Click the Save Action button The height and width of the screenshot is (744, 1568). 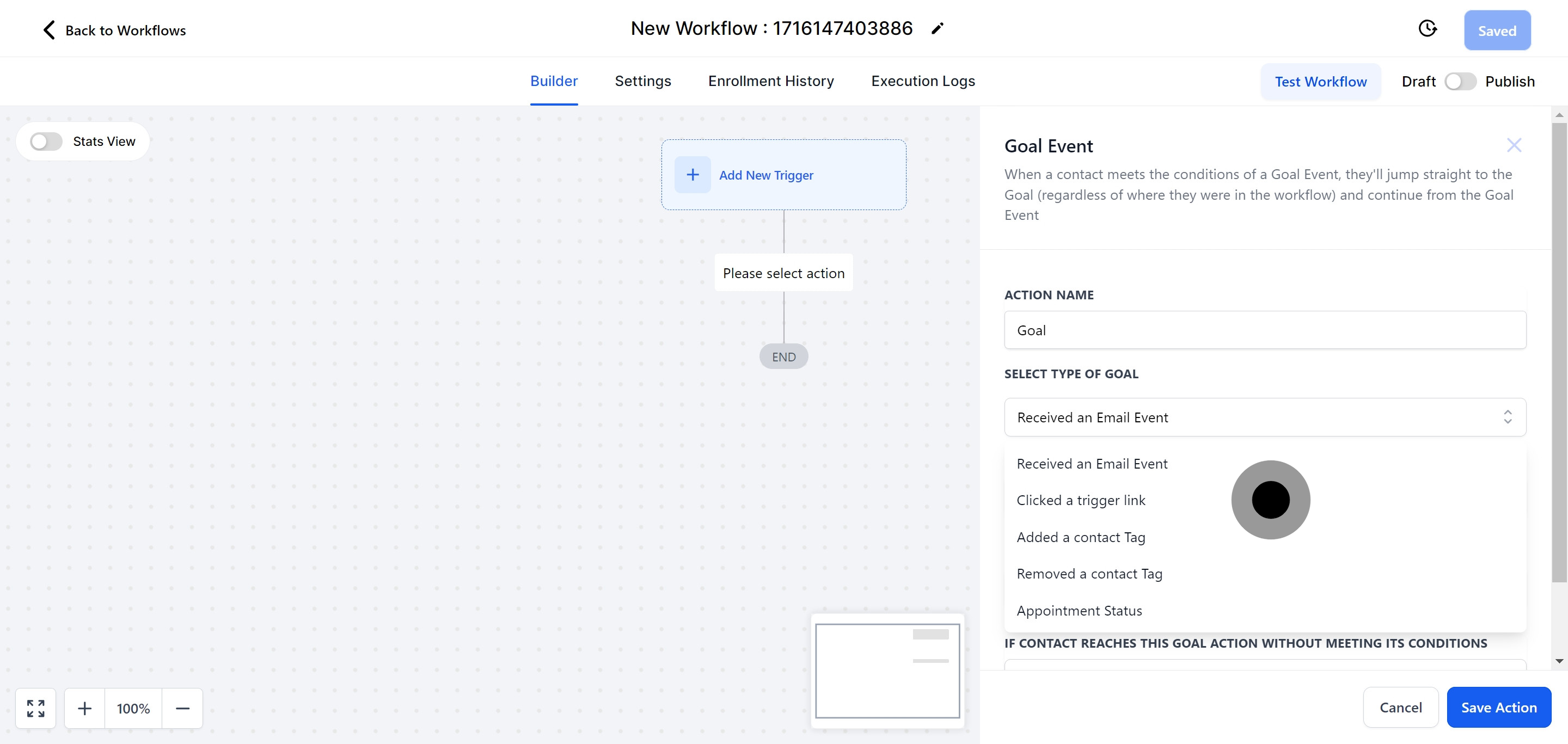click(1498, 708)
